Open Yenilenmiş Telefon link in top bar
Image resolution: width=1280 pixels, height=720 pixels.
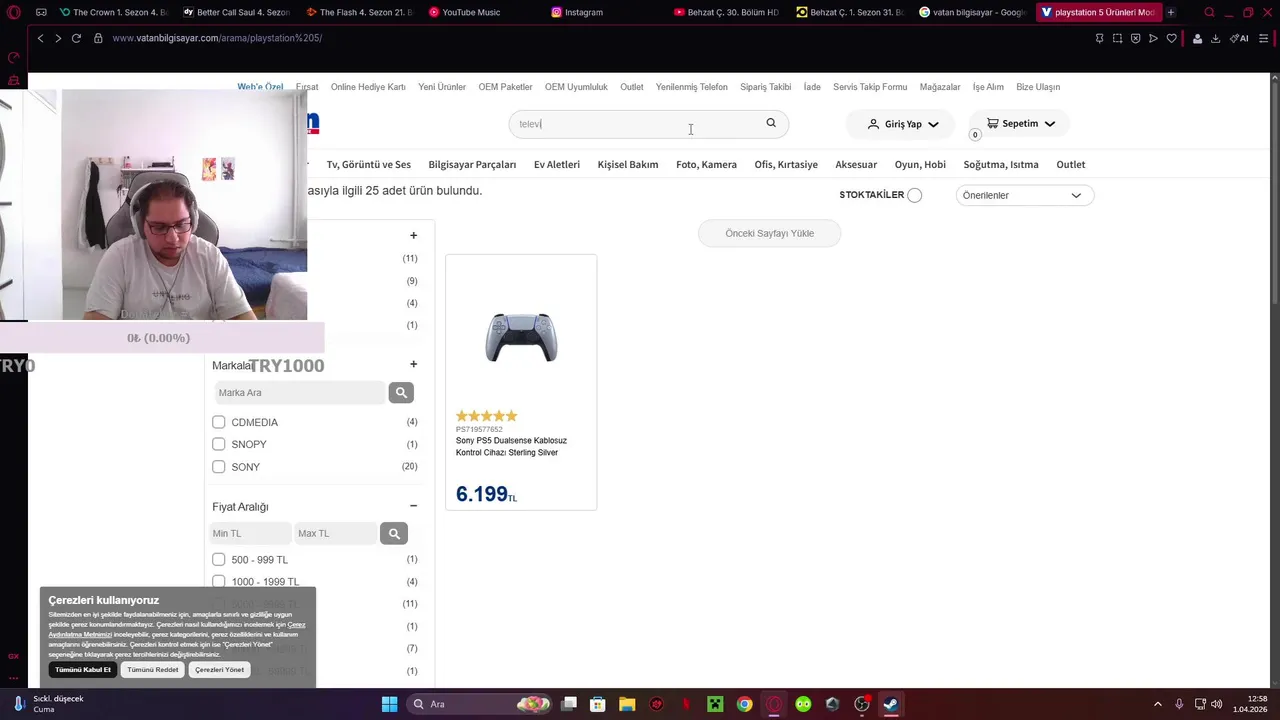(692, 87)
